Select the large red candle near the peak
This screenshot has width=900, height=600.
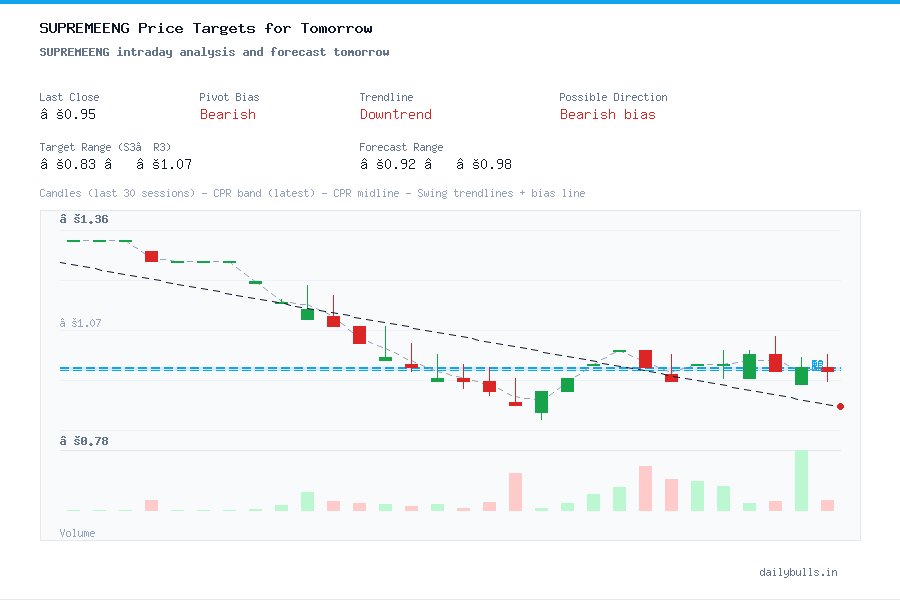pos(359,334)
